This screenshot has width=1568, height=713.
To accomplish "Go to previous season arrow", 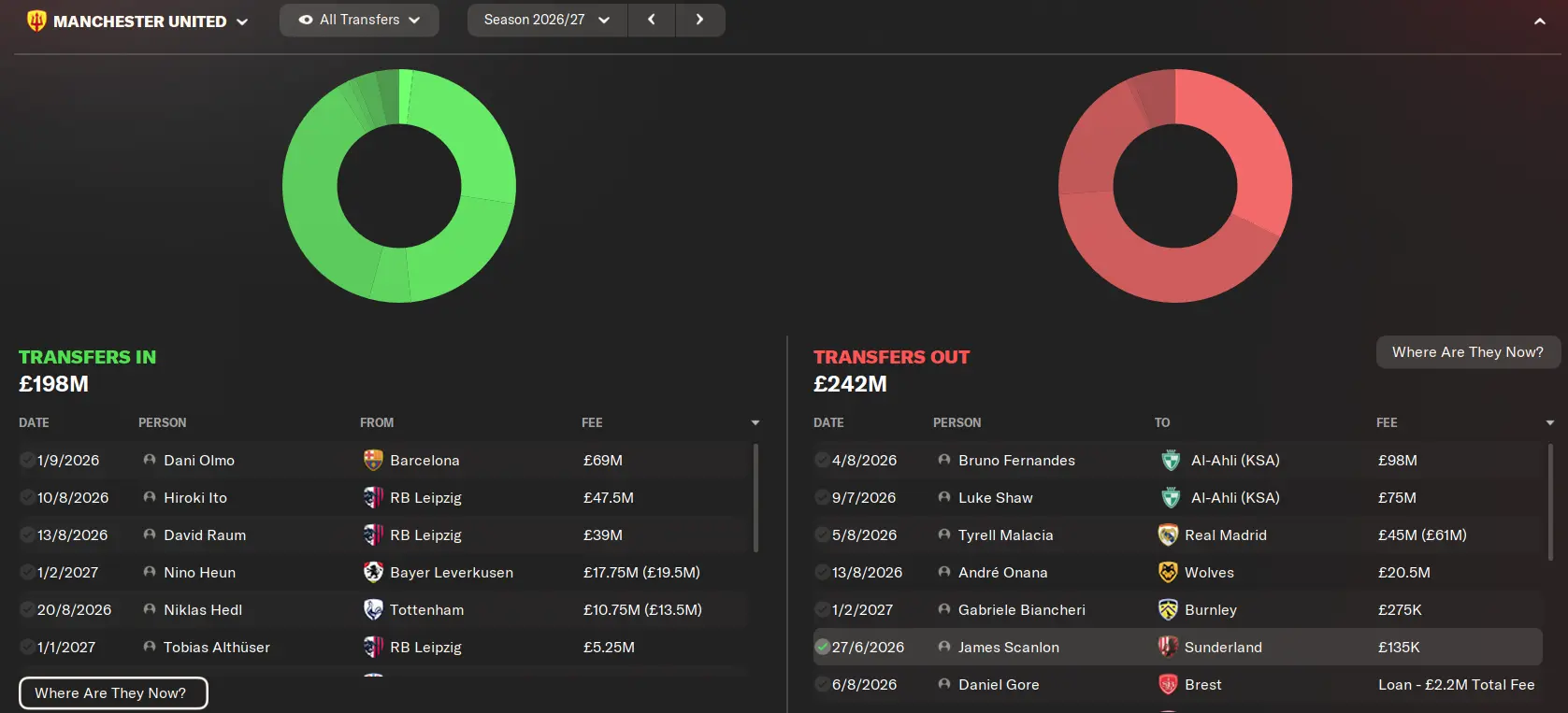I will tap(652, 20).
